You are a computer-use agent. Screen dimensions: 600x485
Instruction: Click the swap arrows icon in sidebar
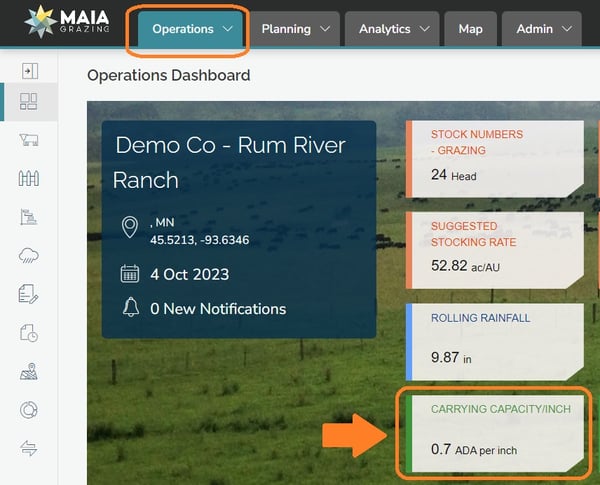[29, 449]
